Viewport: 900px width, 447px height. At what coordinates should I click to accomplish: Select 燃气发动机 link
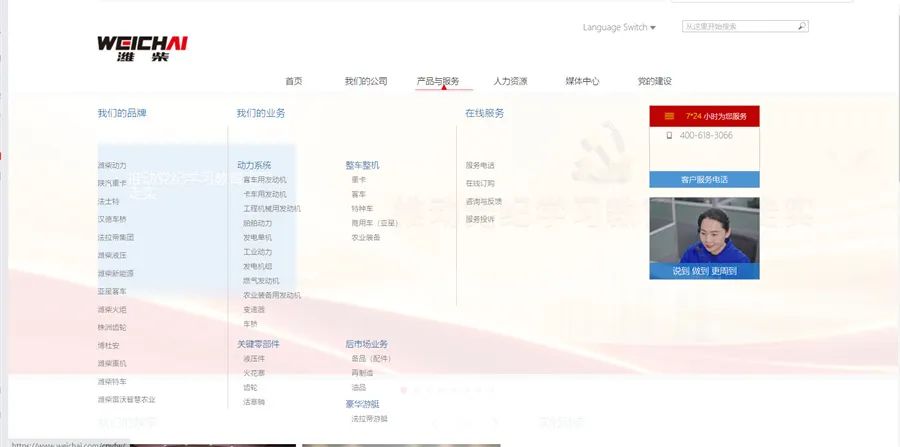point(261,281)
